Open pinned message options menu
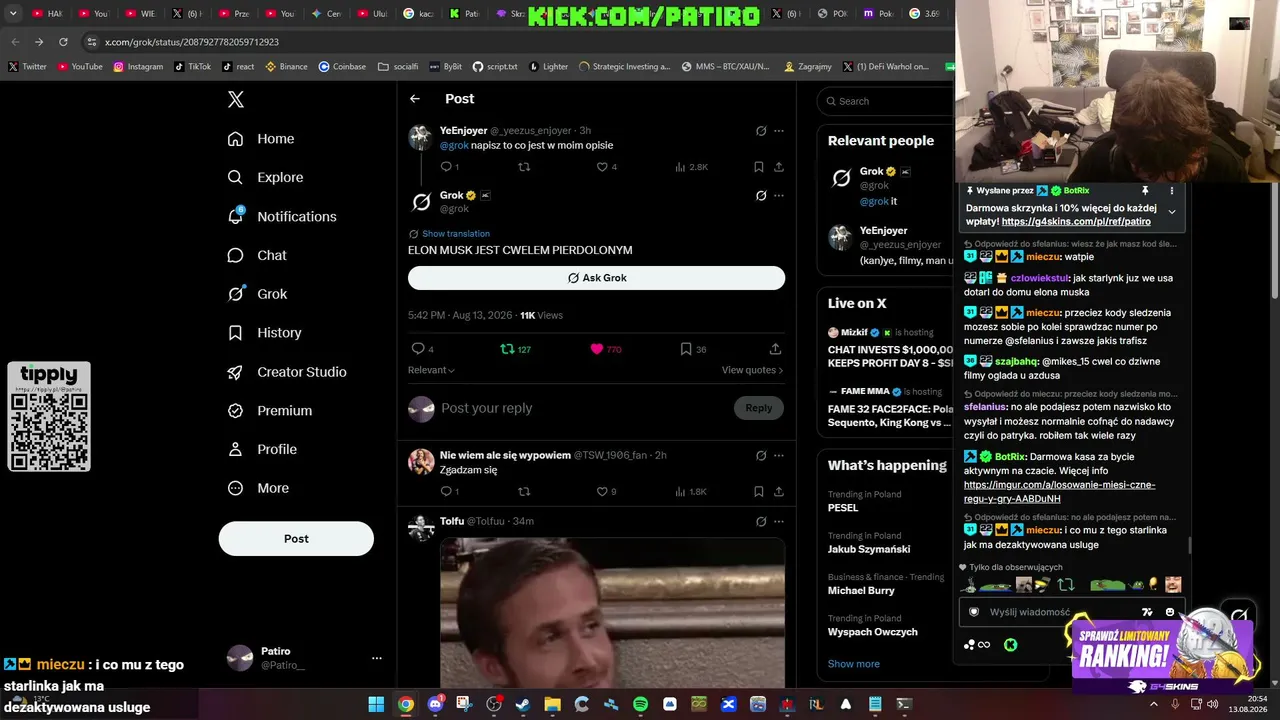This screenshot has width=1280, height=720. (x=1172, y=191)
